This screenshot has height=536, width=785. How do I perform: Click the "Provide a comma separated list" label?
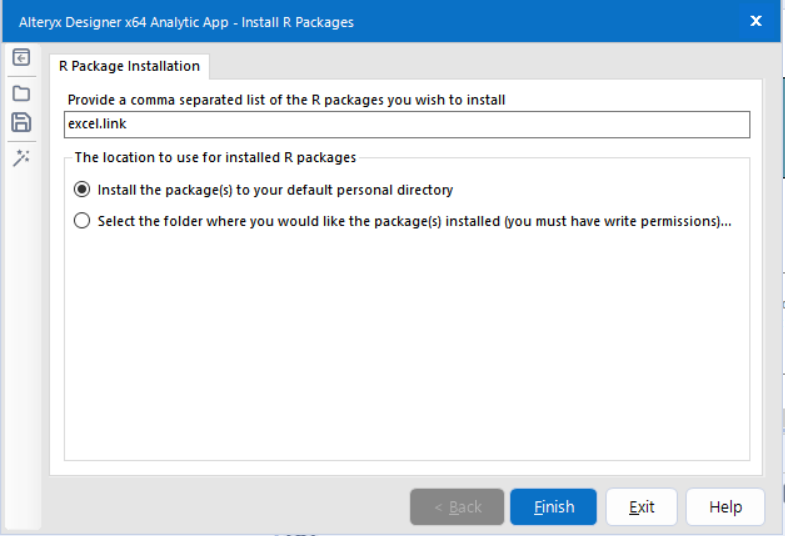pos(286,100)
